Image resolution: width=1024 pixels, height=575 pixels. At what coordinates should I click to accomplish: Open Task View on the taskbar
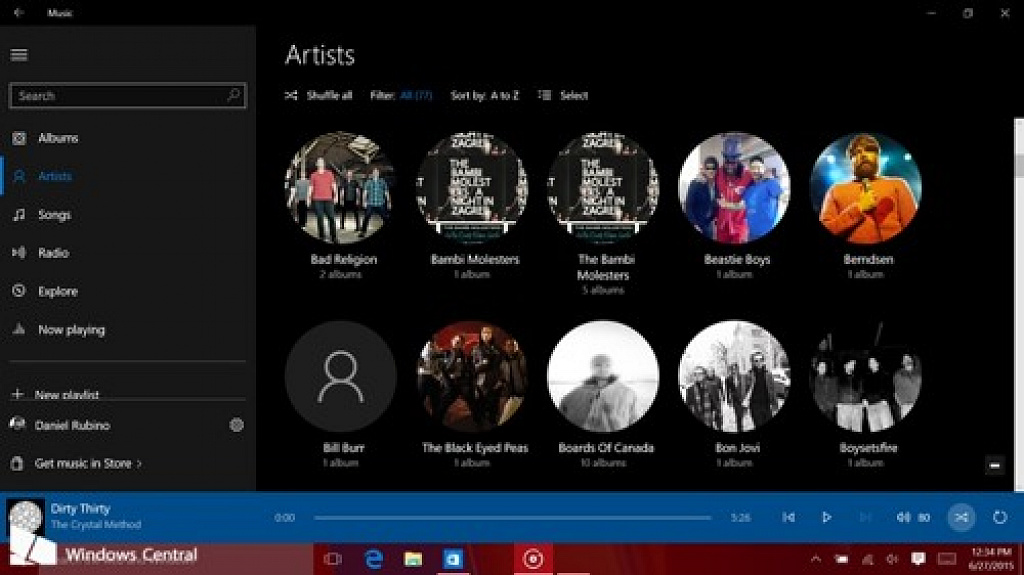click(333, 559)
